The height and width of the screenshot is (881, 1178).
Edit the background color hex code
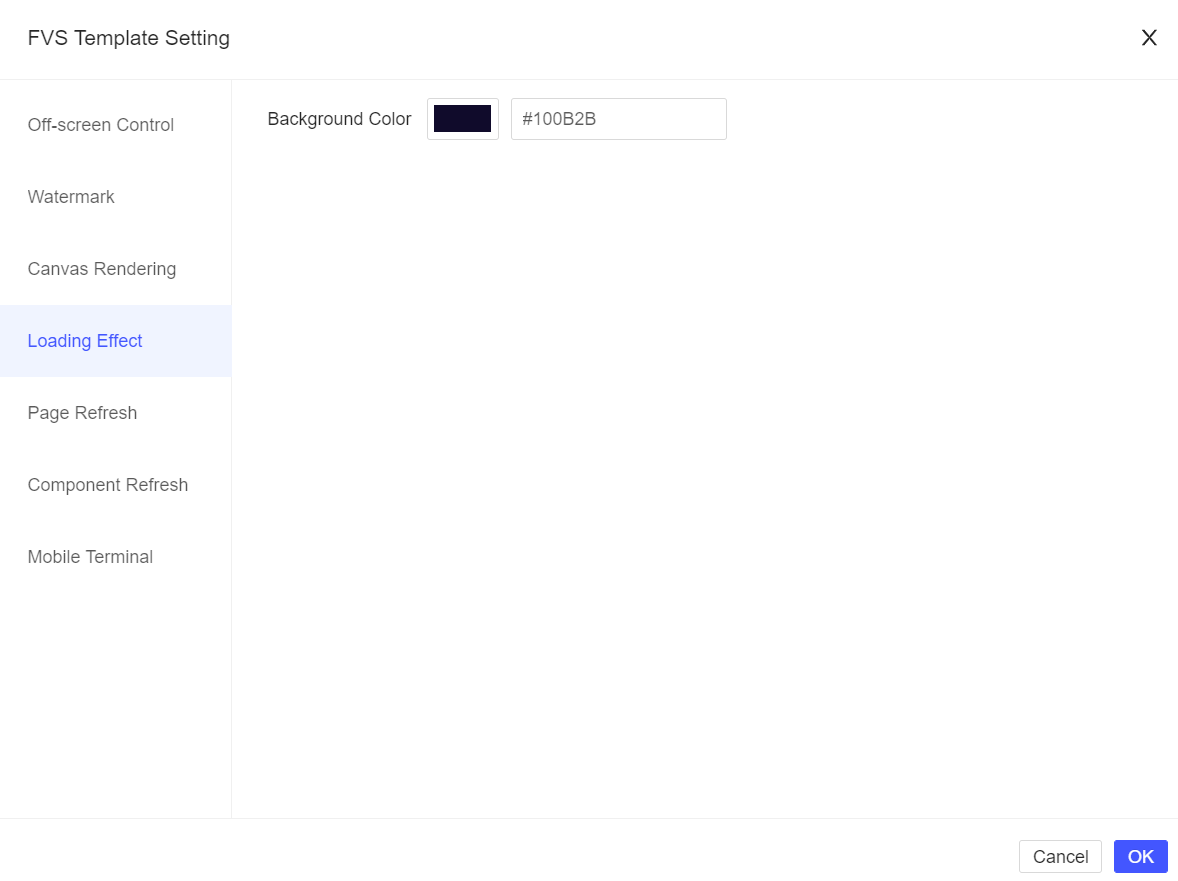click(618, 119)
